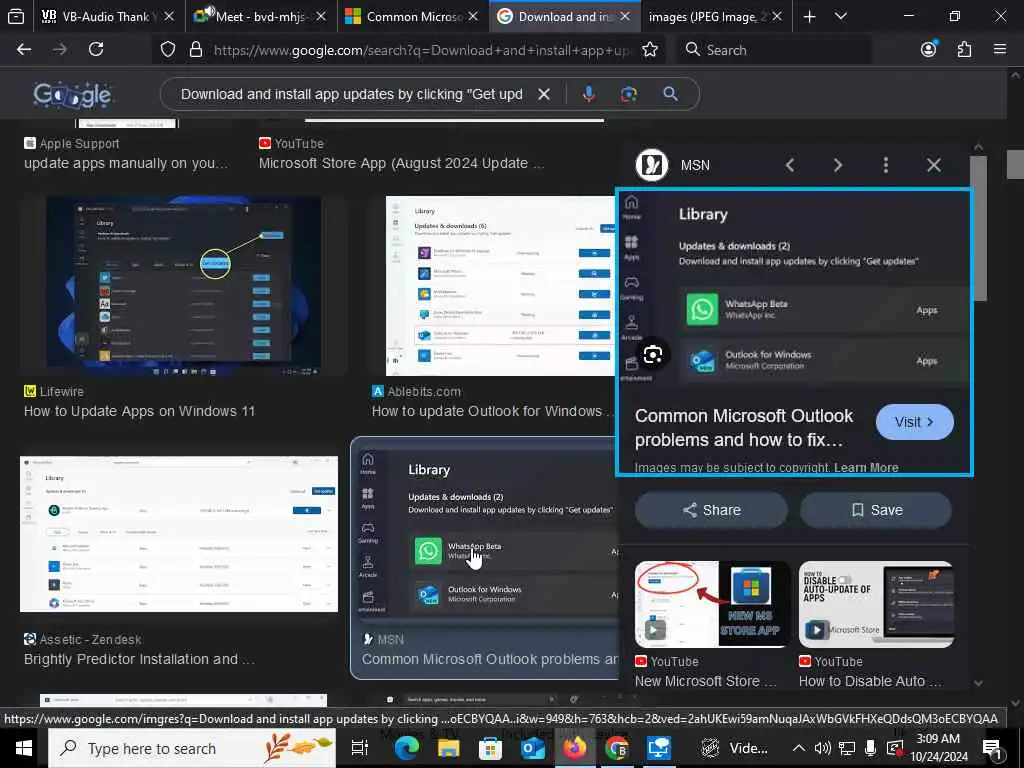Screen dimensions: 1024x768
Task: Open Common Microsoft Outlook problems title link
Action: click(744, 428)
